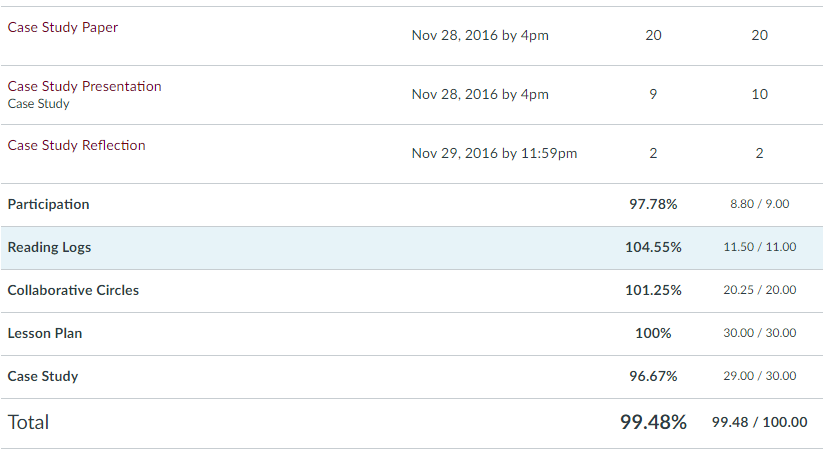Click the Nov 29, 2016 by 11:59pm due date
The image size is (823, 449).
pyautogui.click(x=494, y=153)
